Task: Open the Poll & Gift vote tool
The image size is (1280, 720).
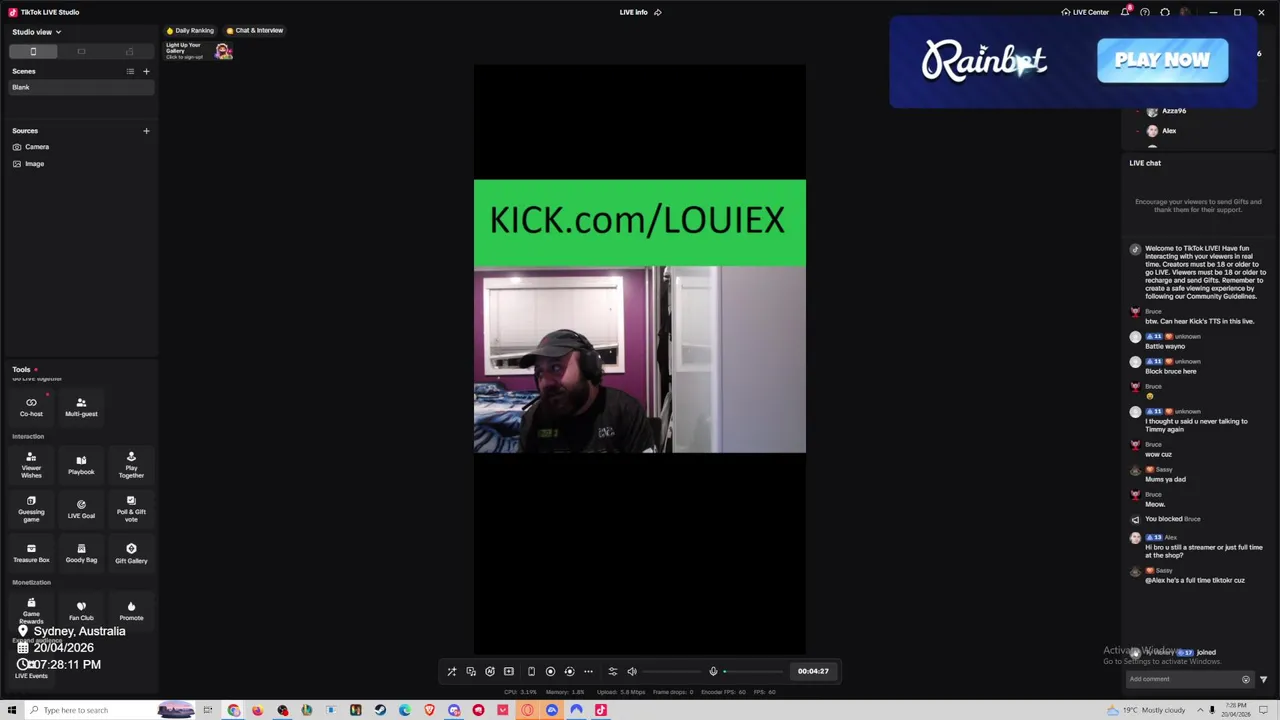Action: 131,509
